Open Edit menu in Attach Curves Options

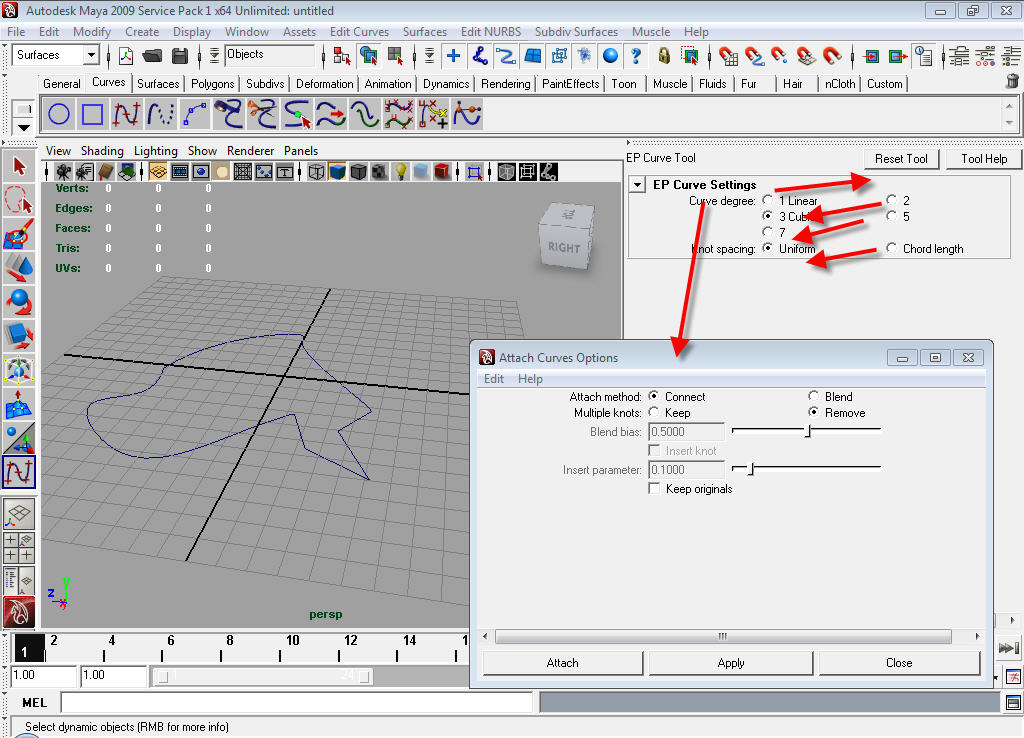pos(494,379)
